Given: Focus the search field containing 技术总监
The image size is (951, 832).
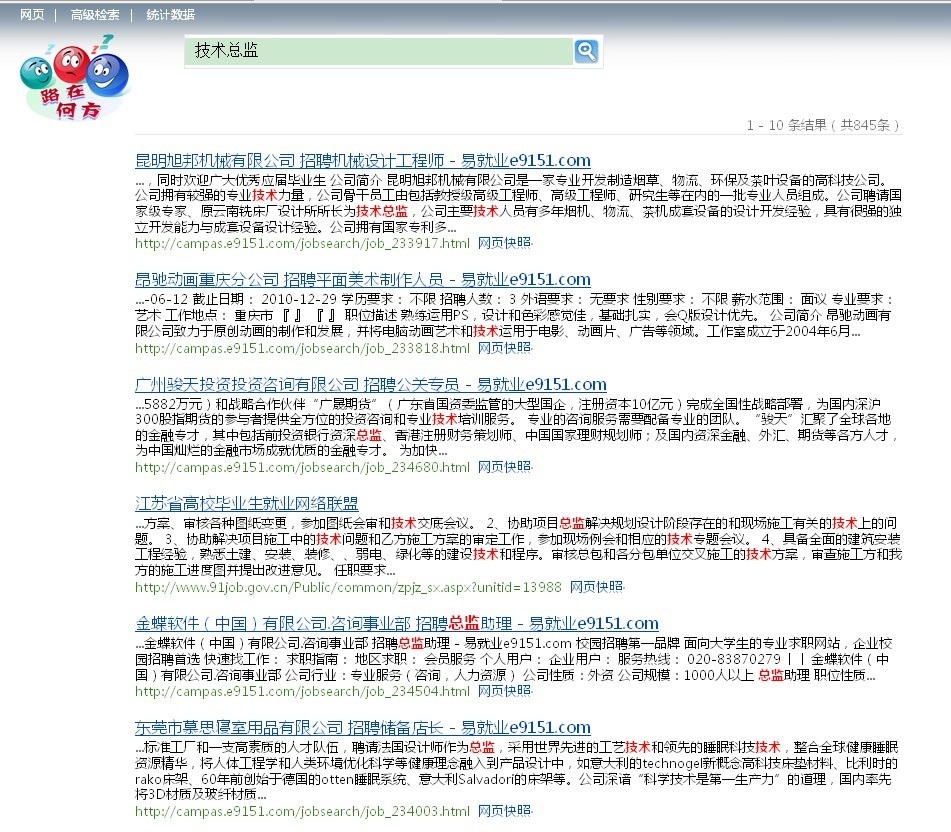Looking at the screenshot, I should [378, 51].
